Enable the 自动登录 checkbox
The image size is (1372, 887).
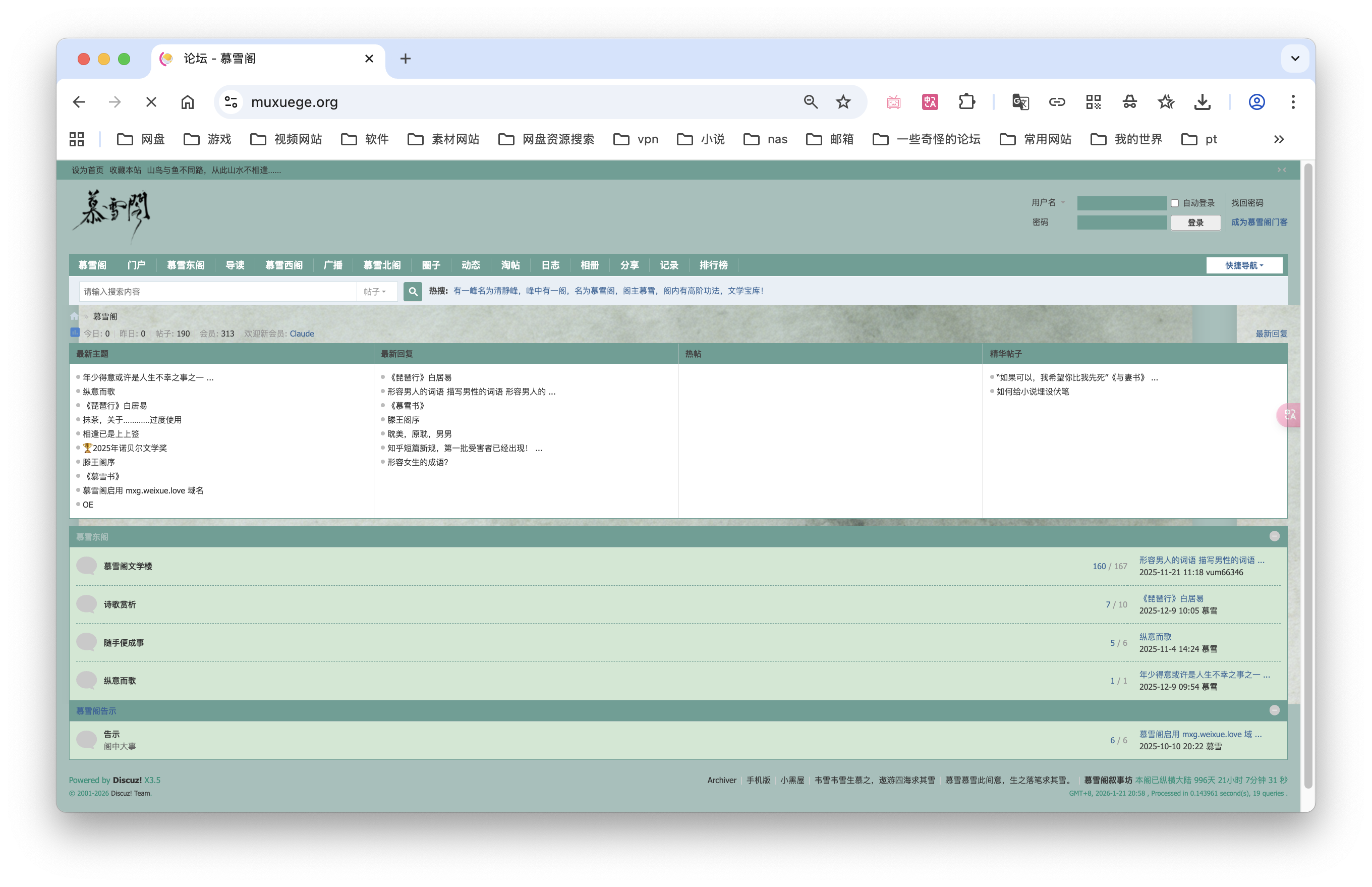[1174, 203]
